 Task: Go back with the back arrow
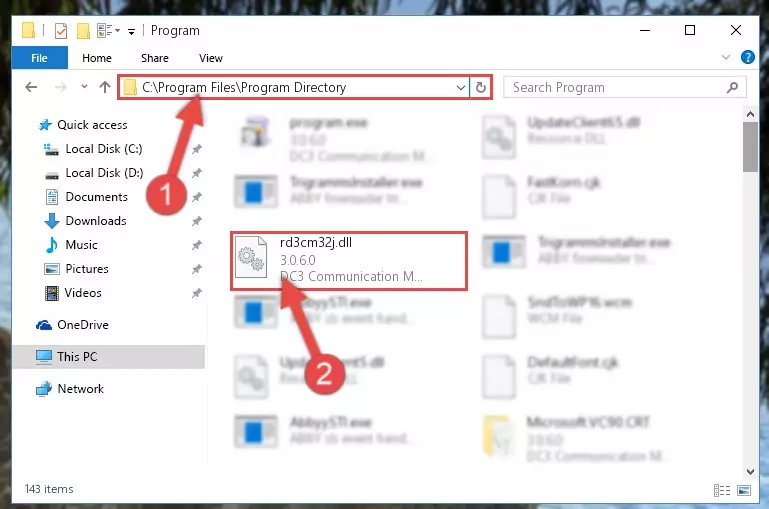[x=31, y=87]
